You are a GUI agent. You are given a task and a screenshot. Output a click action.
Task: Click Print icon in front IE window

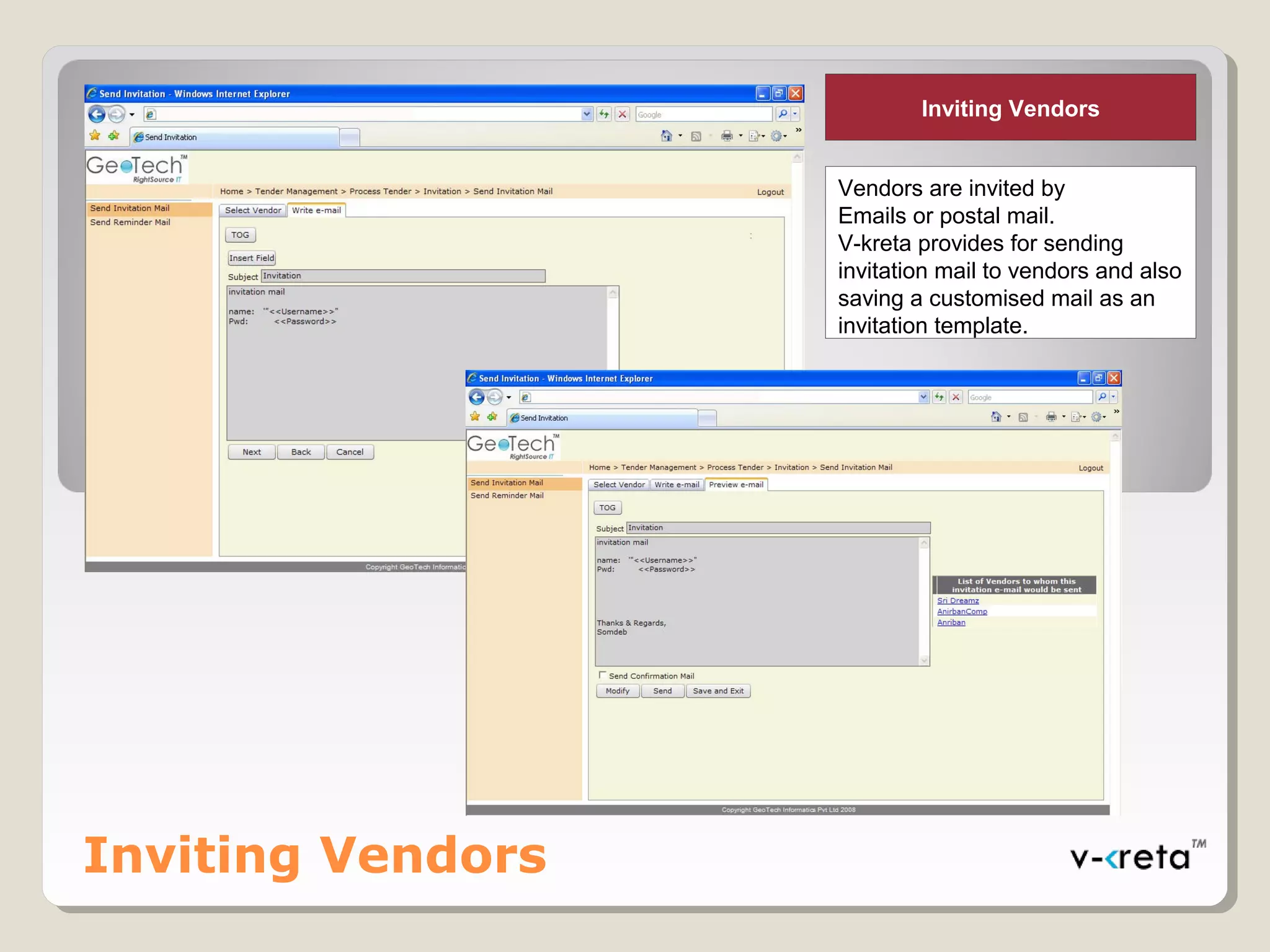[x=1051, y=417]
